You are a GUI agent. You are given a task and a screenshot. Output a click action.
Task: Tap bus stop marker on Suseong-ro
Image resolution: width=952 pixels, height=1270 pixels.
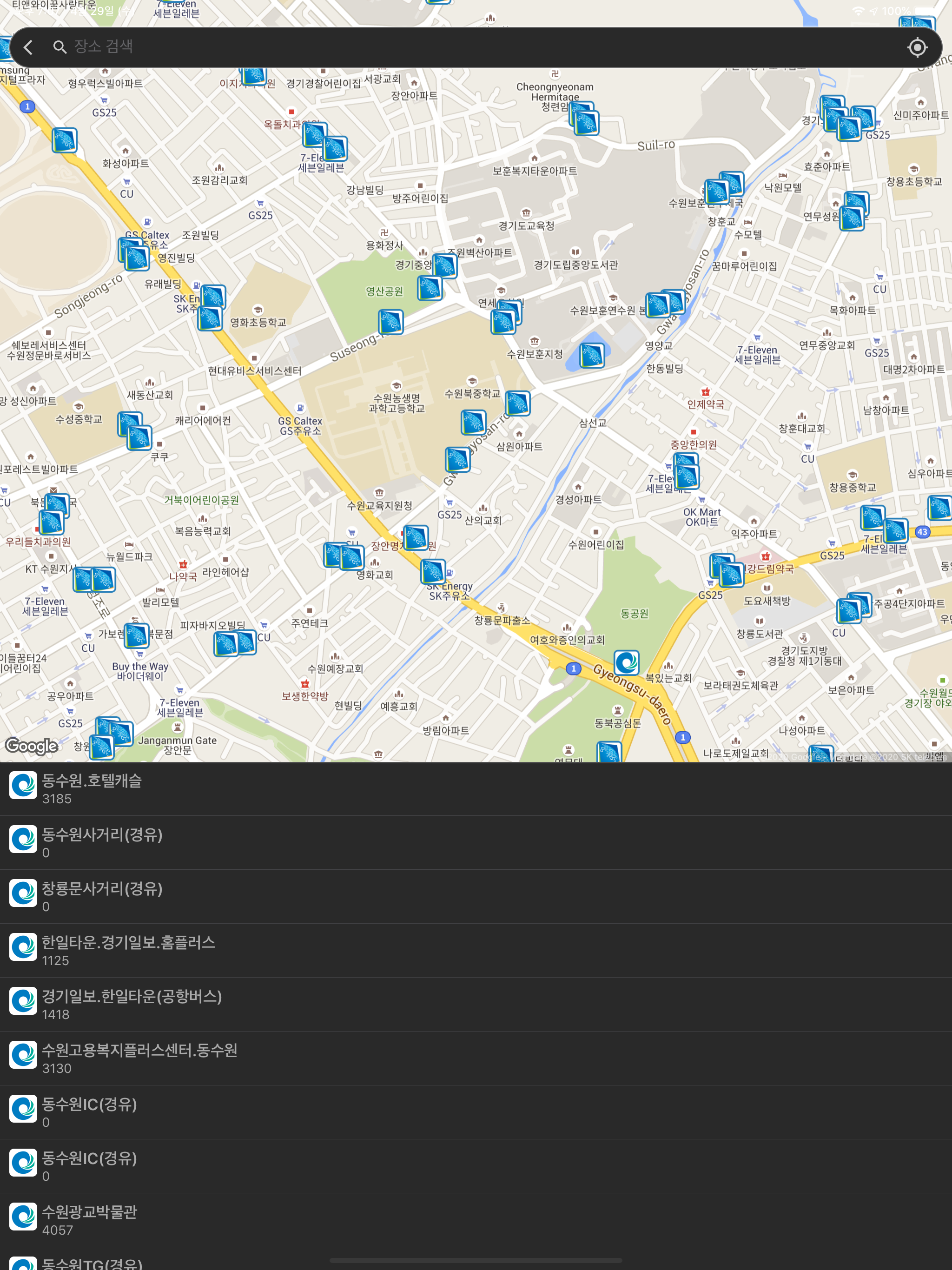391,322
